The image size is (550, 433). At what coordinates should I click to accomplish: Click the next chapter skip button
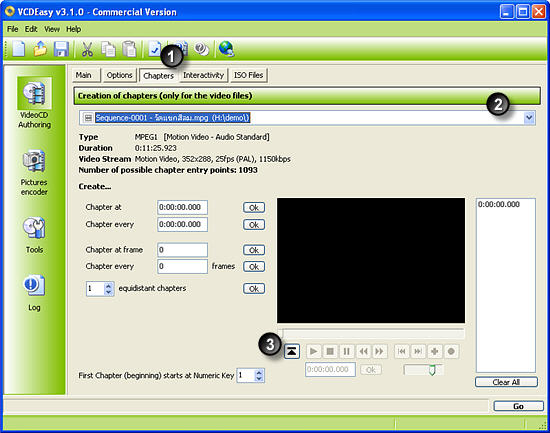[x=418, y=351]
